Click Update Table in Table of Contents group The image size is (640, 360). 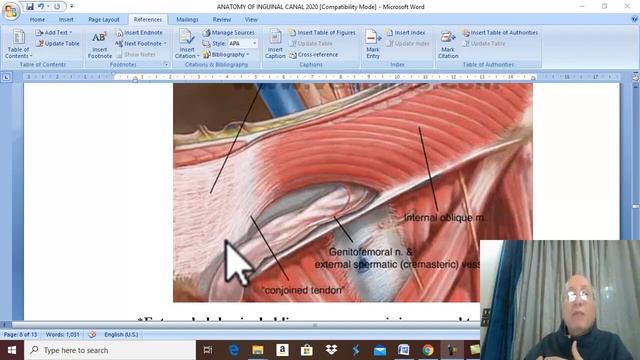(x=58, y=43)
